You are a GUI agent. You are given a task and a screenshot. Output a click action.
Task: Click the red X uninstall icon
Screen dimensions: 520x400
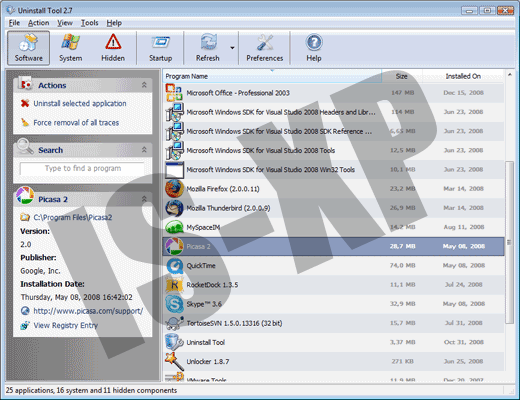25,103
